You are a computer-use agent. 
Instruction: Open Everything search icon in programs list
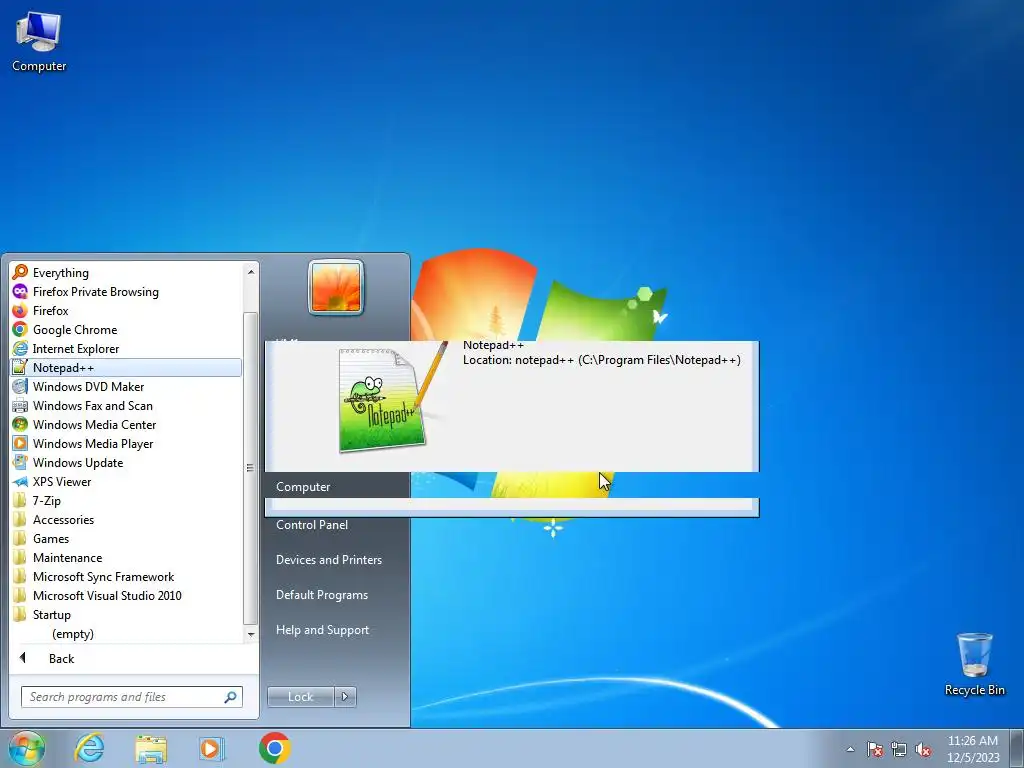point(20,272)
